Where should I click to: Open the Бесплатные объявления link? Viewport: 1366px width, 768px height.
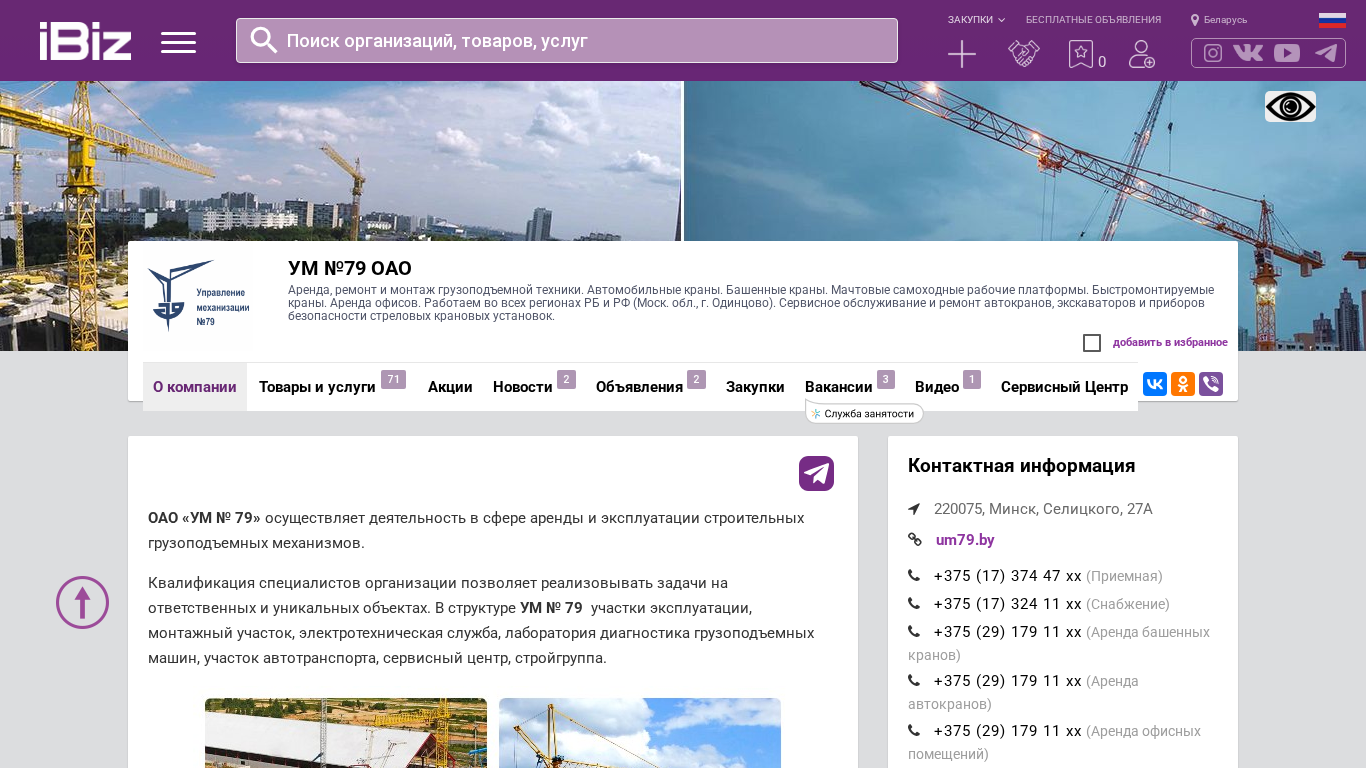tap(1093, 20)
